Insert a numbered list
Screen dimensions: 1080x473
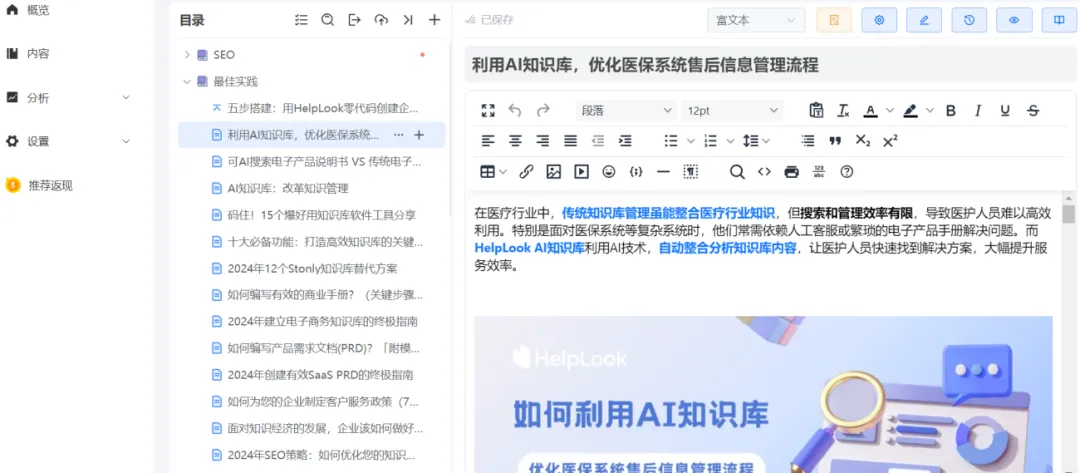710,141
